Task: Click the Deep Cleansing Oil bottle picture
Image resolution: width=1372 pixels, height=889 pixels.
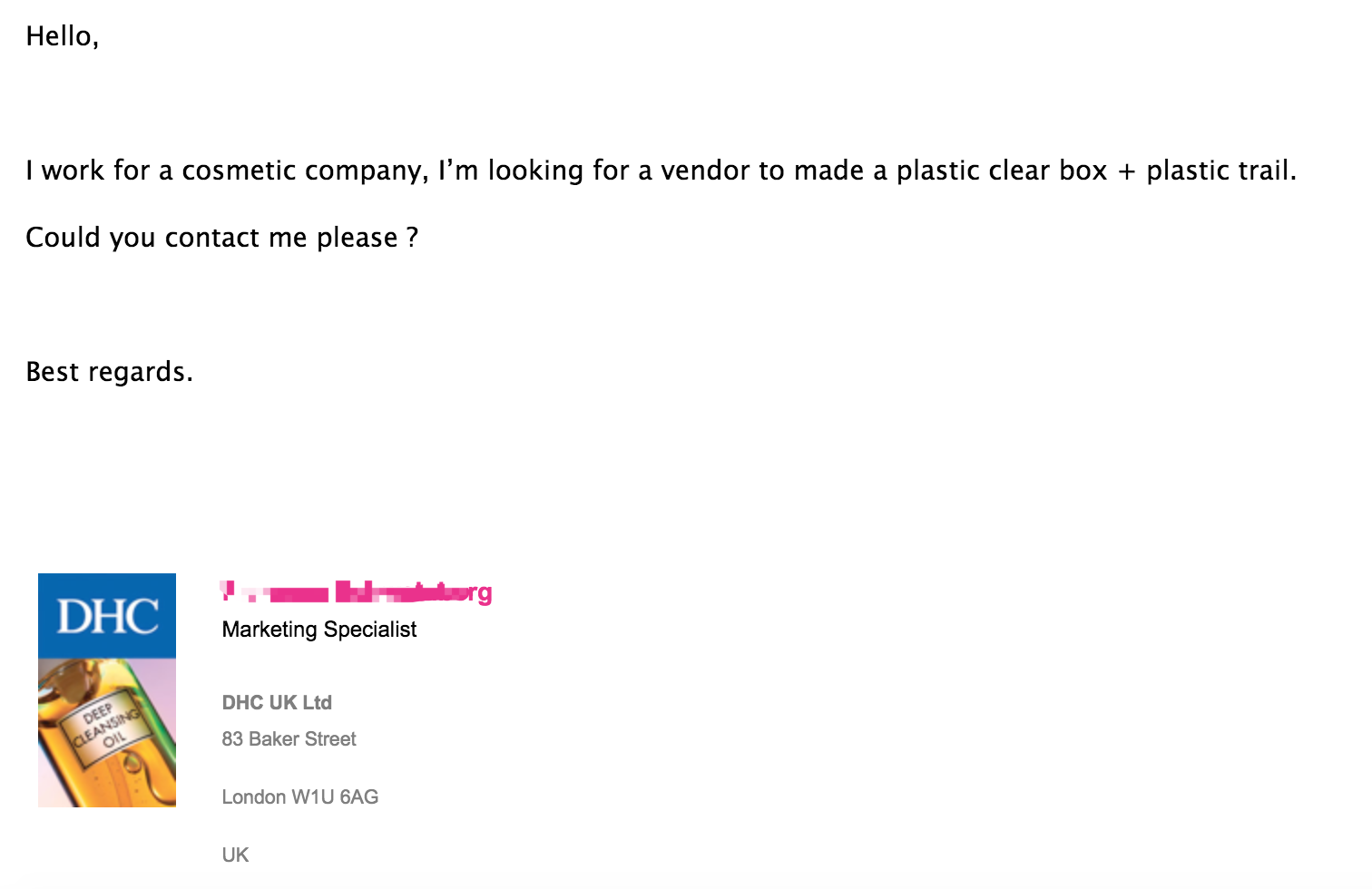Action: (107, 732)
